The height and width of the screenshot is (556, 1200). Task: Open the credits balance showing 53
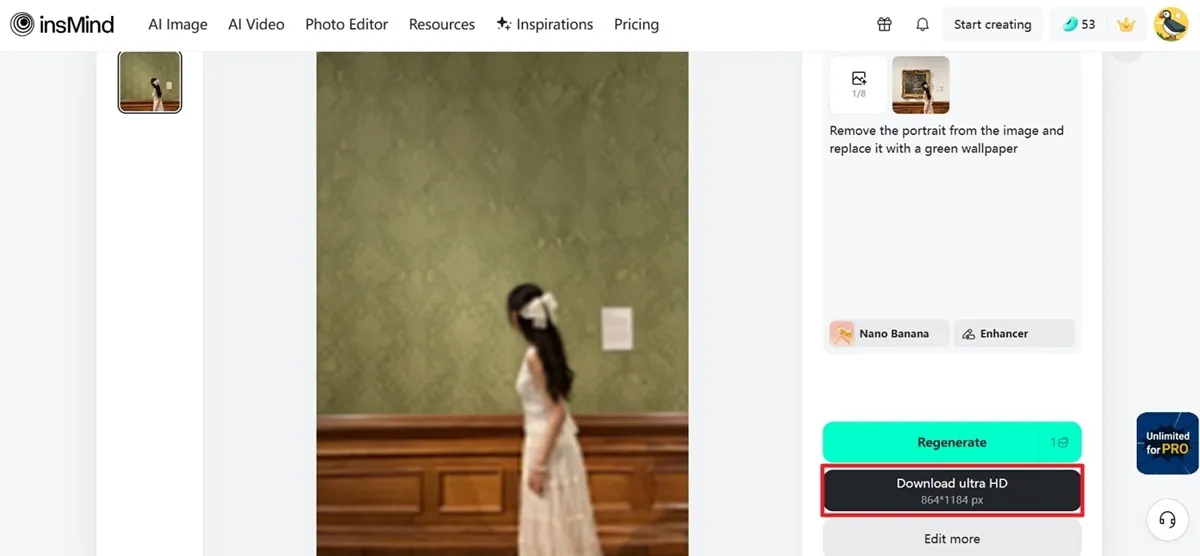[x=1079, y=24]
